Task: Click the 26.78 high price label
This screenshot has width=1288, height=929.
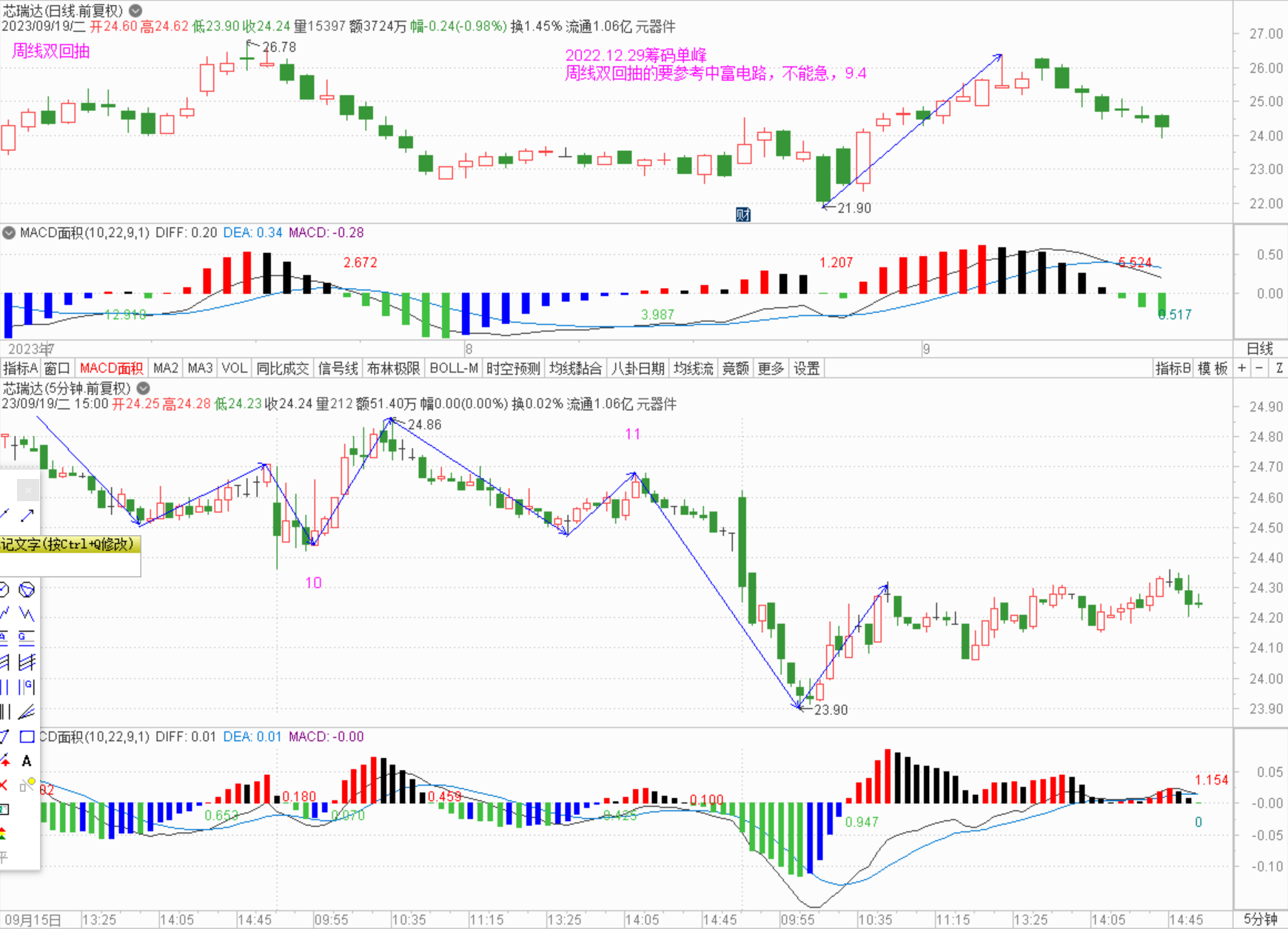Action: pyautogui.click(x=279, y=47)
